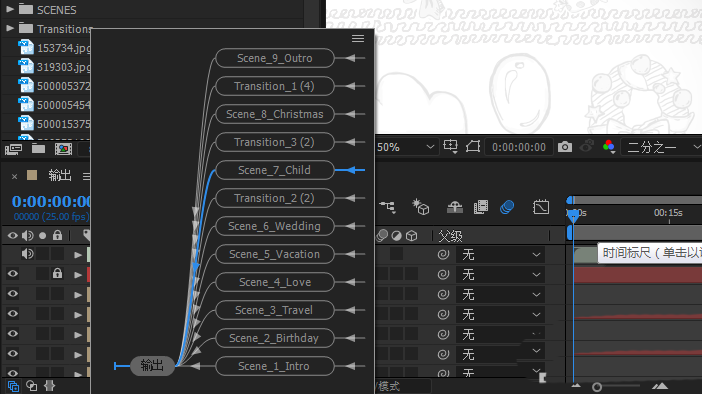
Task: Click the Scene_4_Love node
Action: pyautogui.click(x=275, y=282)
